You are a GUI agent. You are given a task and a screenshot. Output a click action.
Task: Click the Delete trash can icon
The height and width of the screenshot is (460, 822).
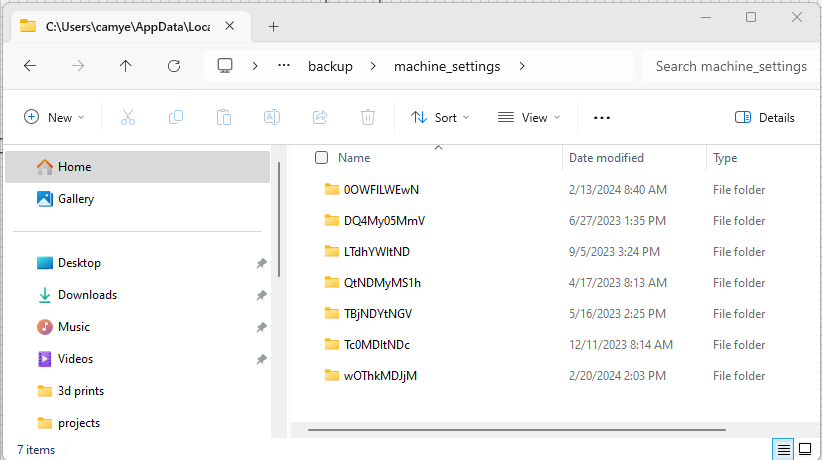point(368,117)
